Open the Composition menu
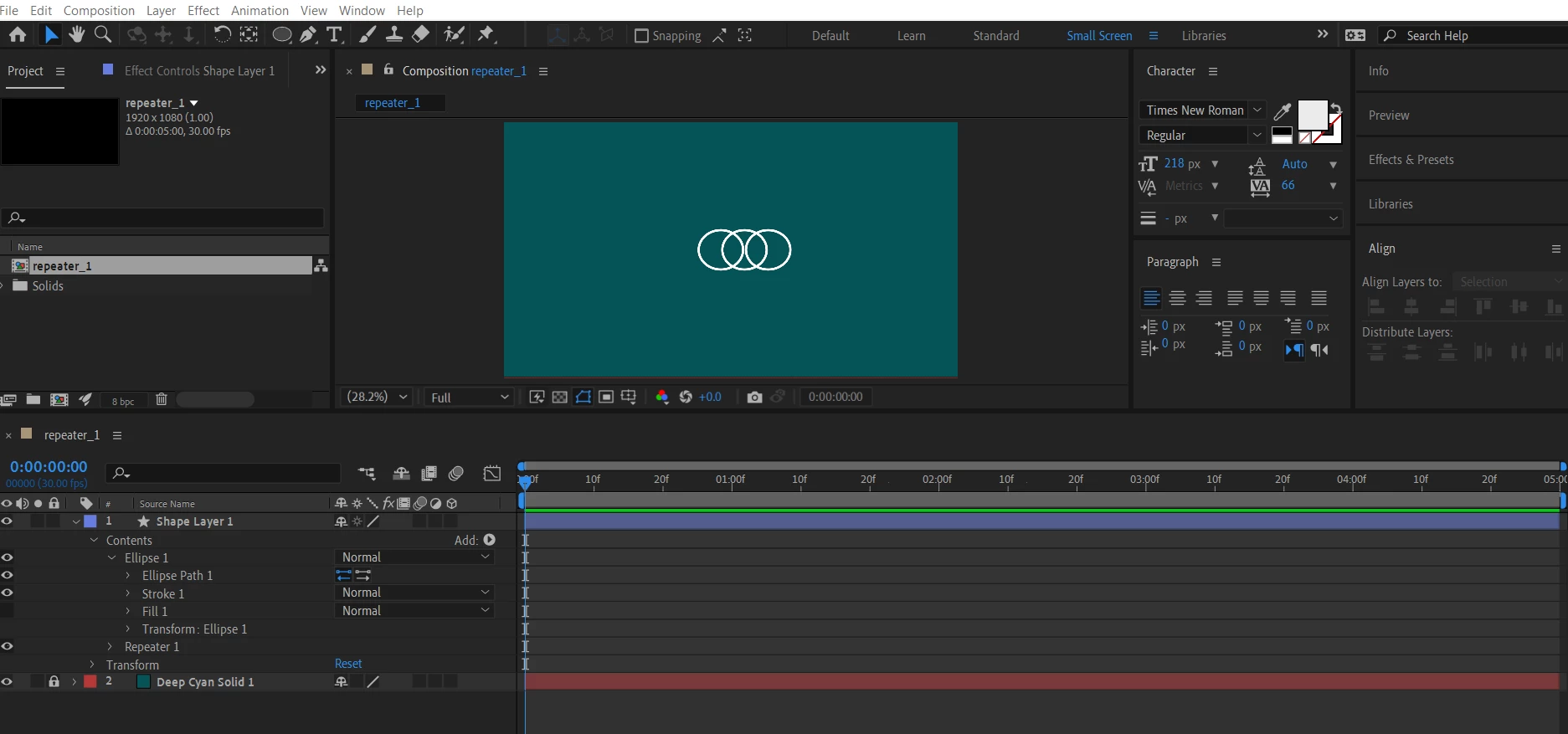Viewport: 1568px width, 734px height. pyautogui.click(x=99, y=10)
